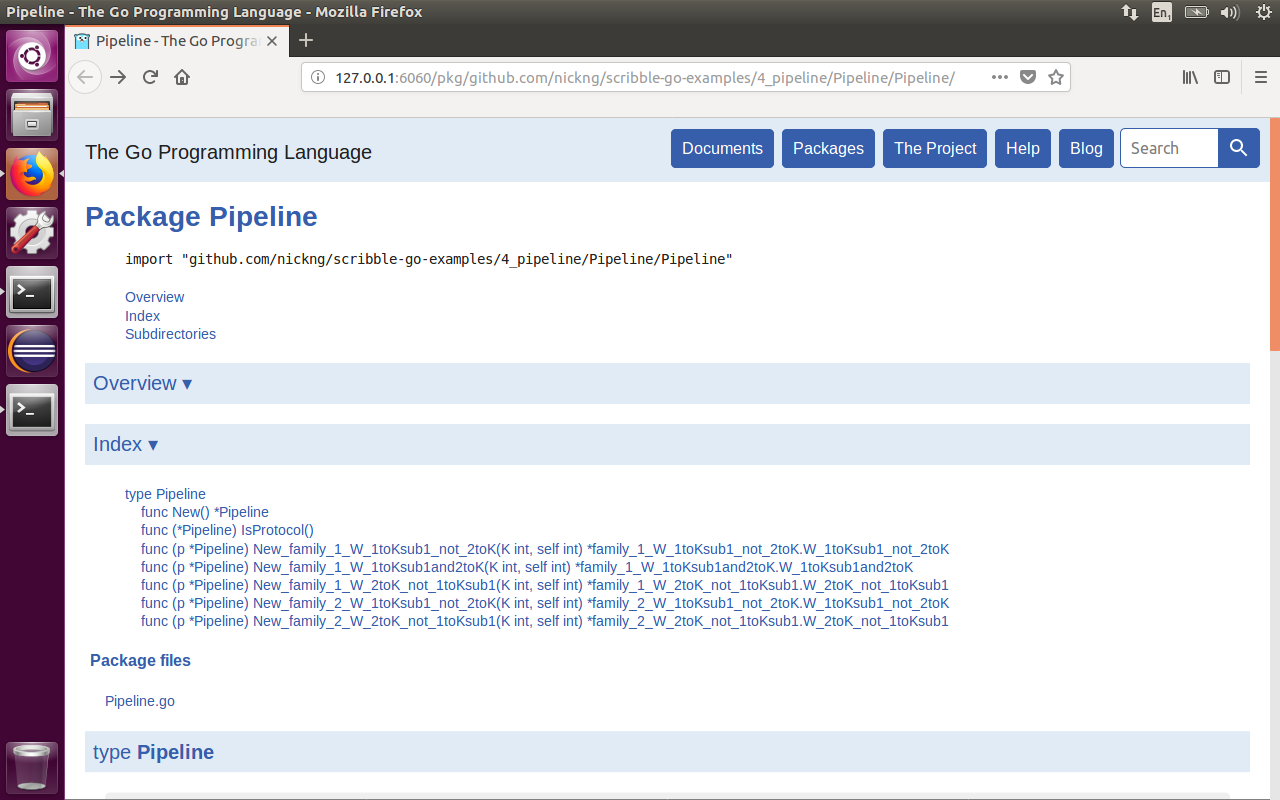Open New_family_2_W_1toKsub1_not_2toK function link
The width and height of the screenshot is (1280, 800).
coord(545,603)
